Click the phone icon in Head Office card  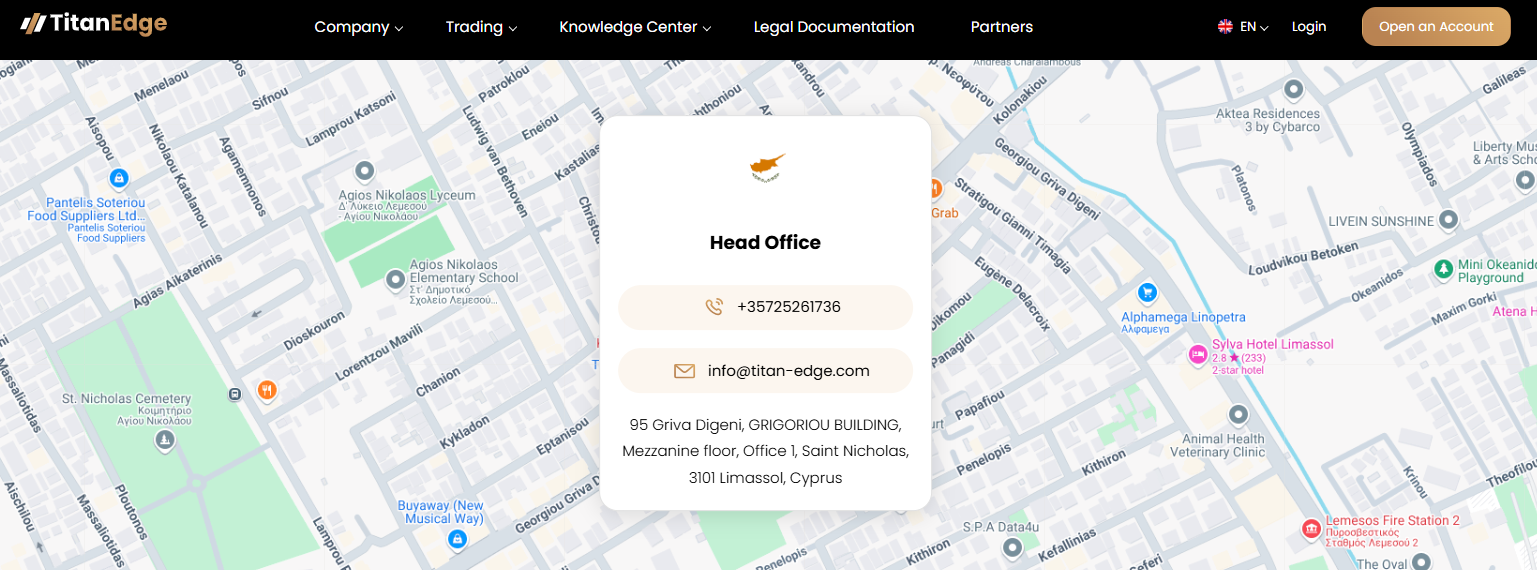click(x=714, y=307)
